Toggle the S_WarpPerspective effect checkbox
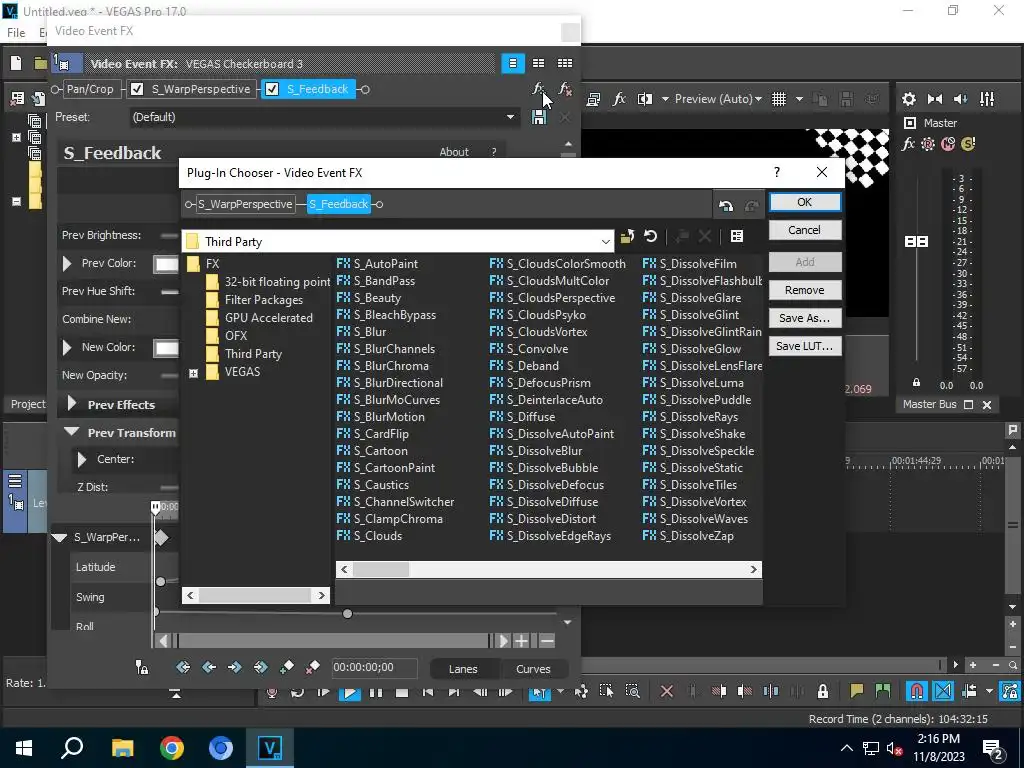The image size is (1024, 768). tap(137, 89)
